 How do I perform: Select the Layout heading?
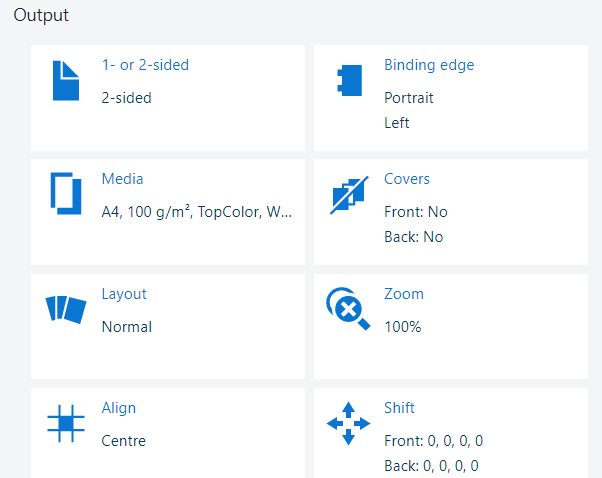(124, 294)
